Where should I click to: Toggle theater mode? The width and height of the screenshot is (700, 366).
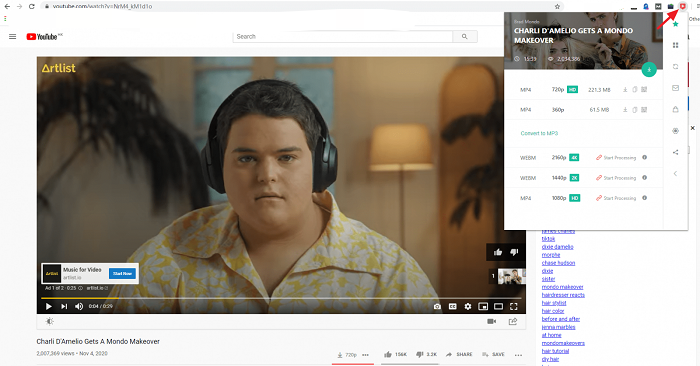point(498,306)
